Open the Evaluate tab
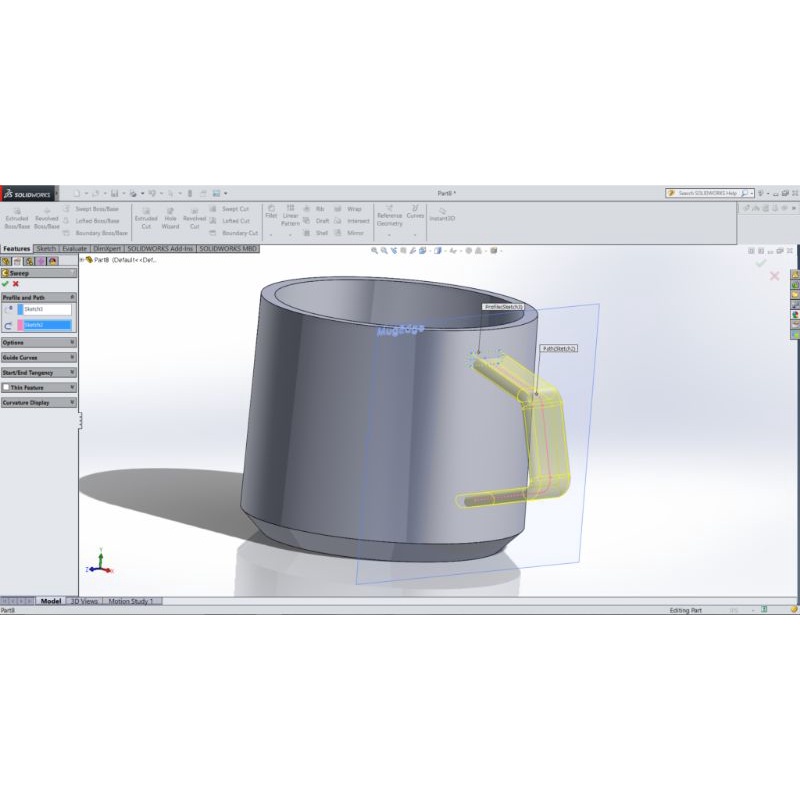The width and height of the screenshot is (800, 800). [x=75, y=248]
